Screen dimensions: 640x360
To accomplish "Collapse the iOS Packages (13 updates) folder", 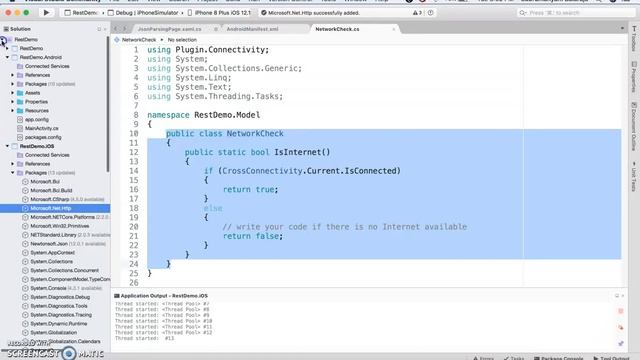I will click(x=13, y=173).
